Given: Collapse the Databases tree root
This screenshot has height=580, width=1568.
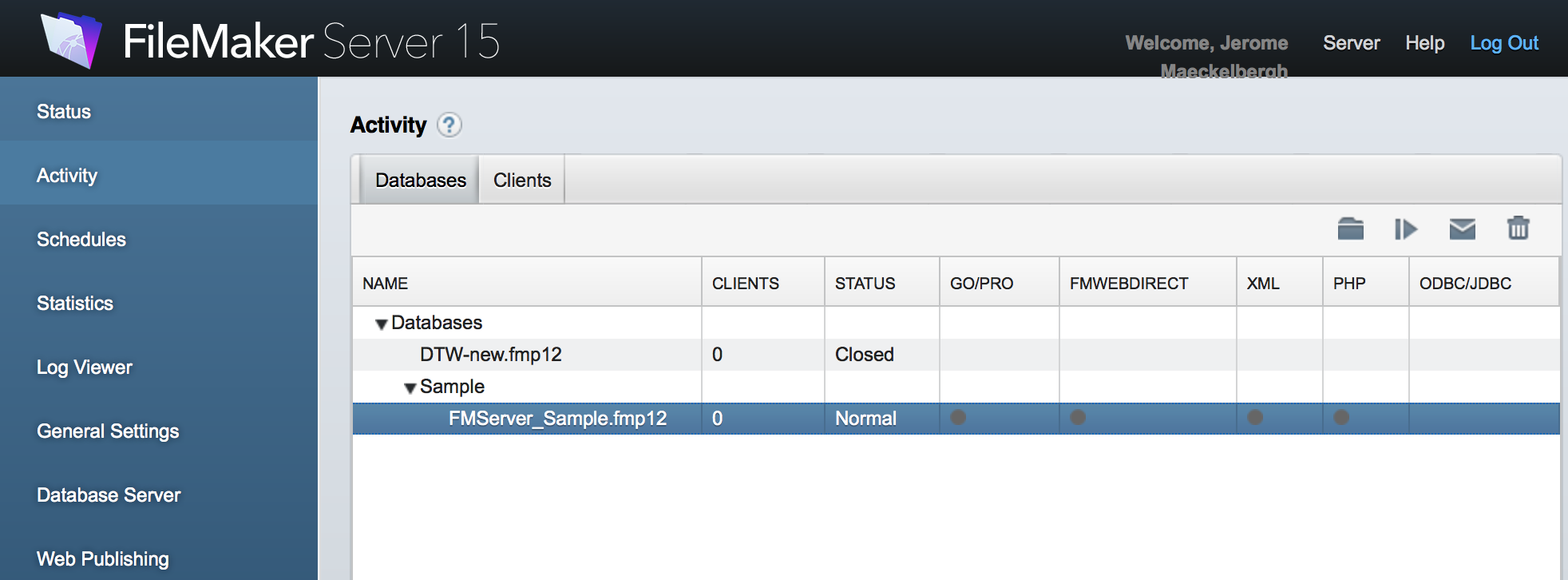Looking at the screenshot, I should tap(382, 324).
